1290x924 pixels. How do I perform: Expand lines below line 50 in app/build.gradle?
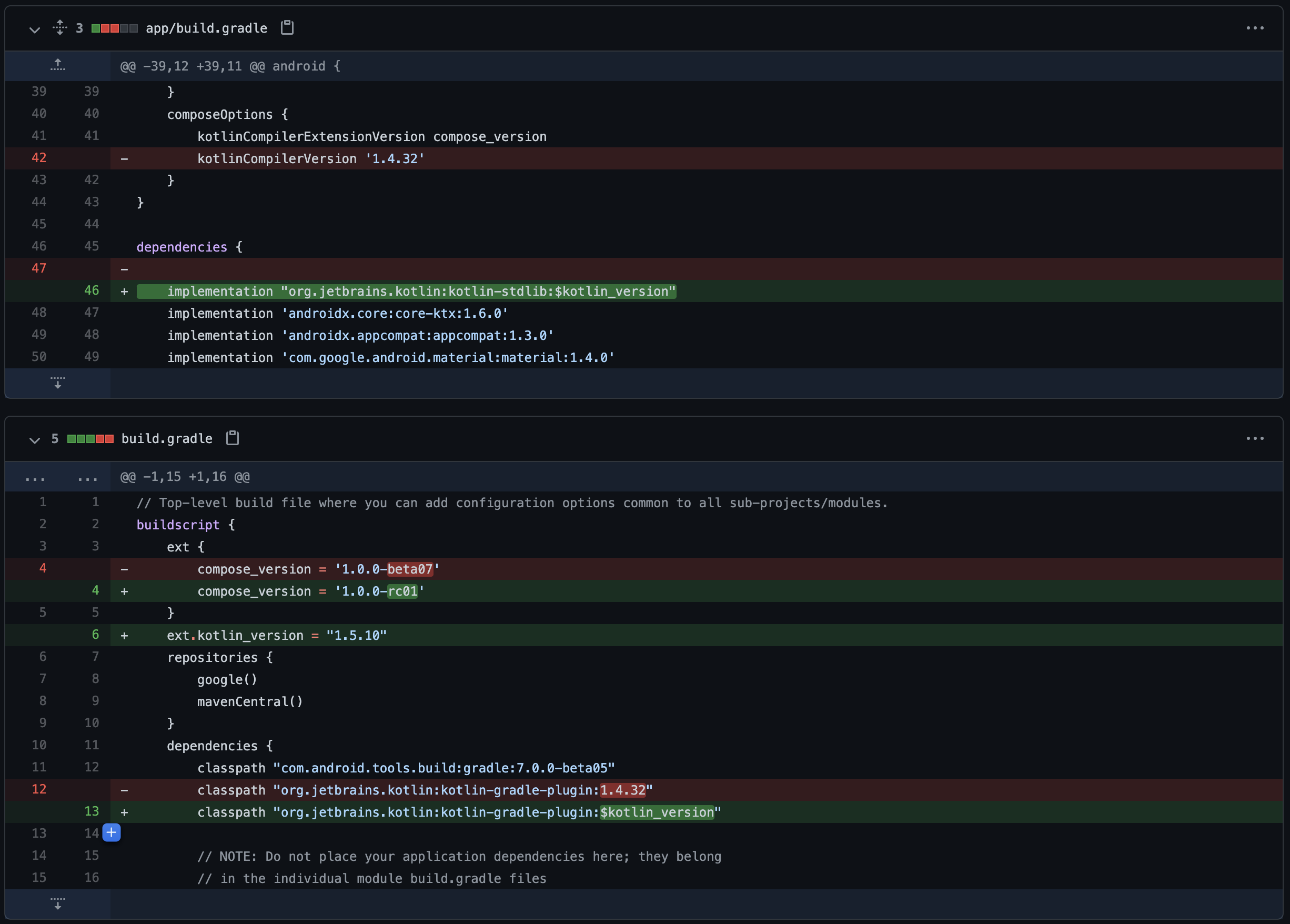click(57, 383)
